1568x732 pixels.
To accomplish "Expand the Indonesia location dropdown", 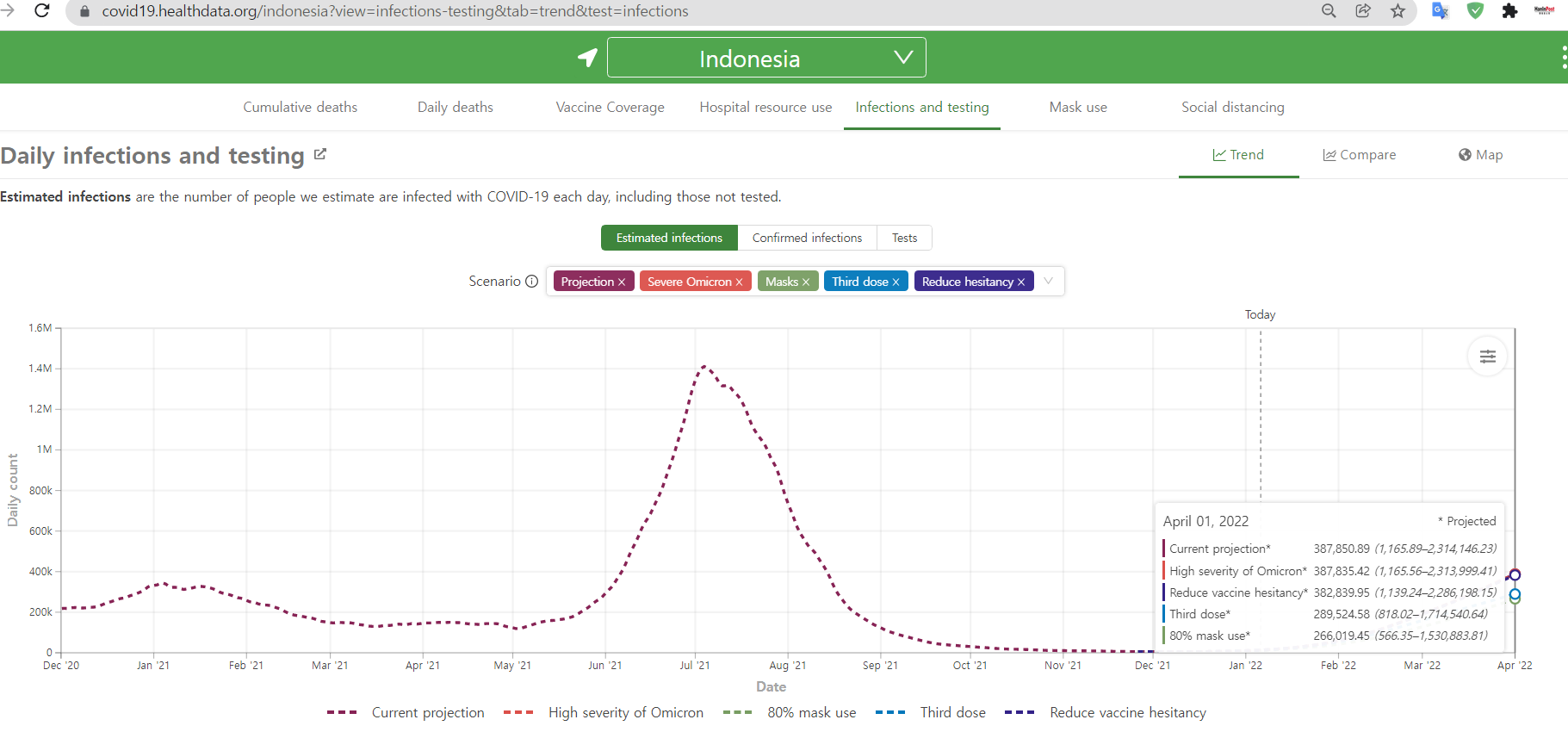I will [x=902, y=58].
